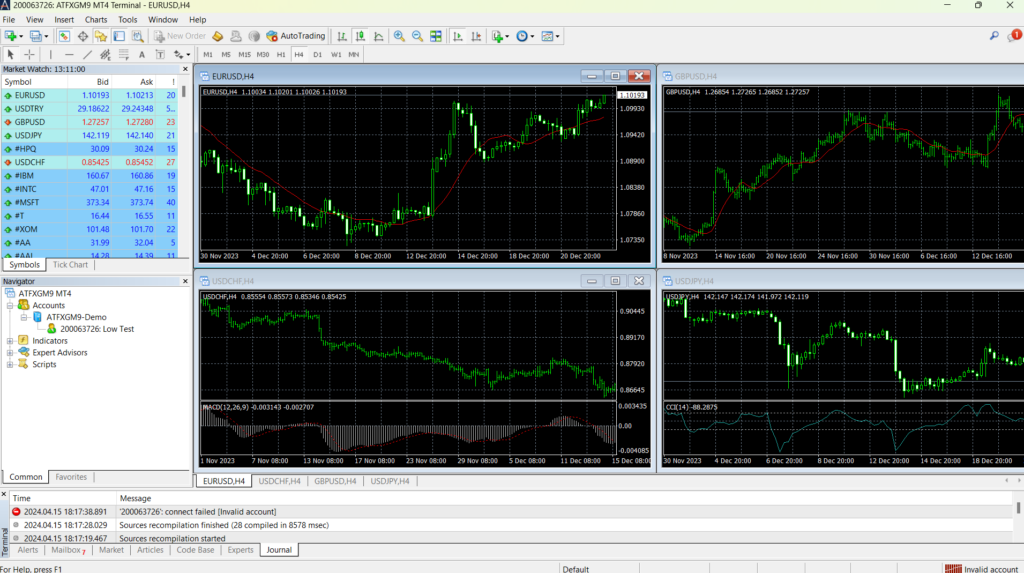
Task: Open the Strategy Tester icon
Action: pyautogui.click(x=137, y=37)
